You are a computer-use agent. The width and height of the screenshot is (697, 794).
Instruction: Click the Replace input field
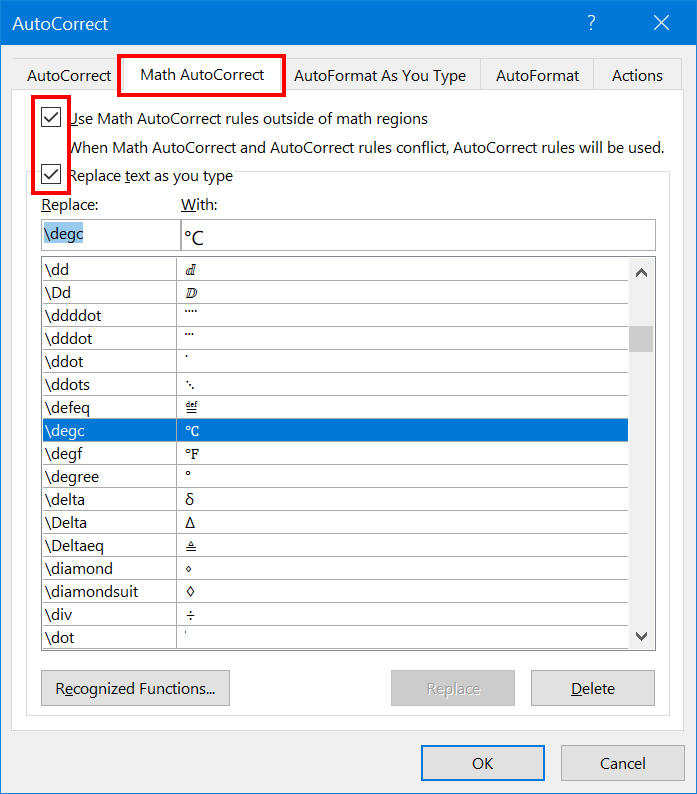point(108,235)
